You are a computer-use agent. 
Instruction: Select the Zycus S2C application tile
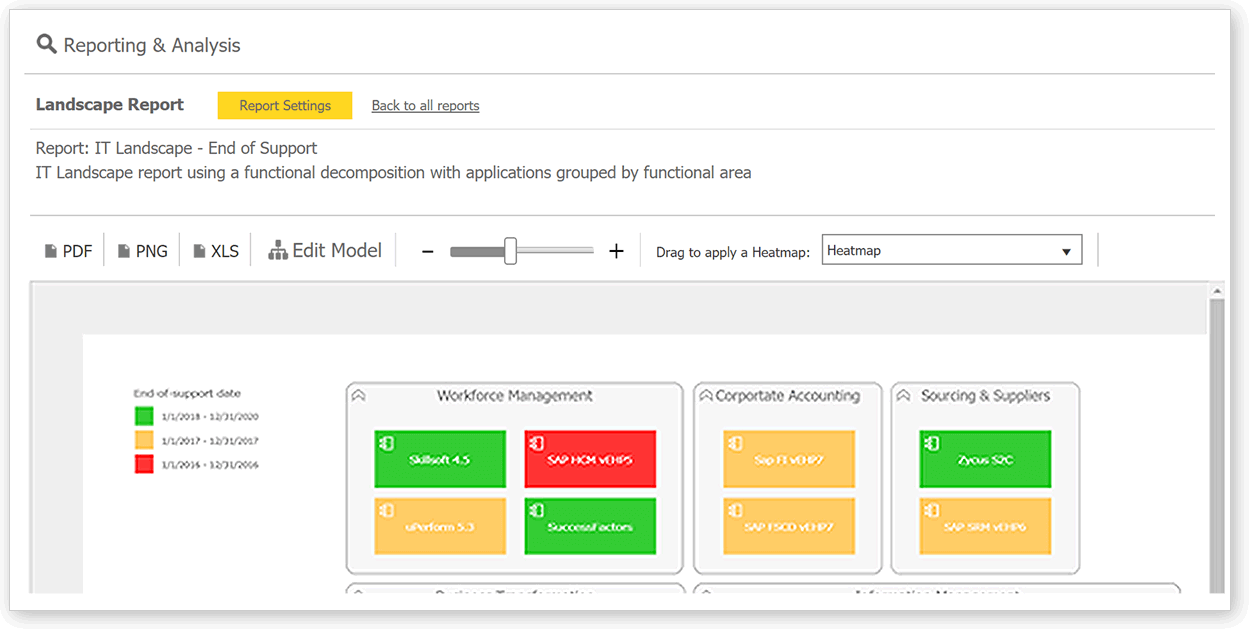tap(984, 458)
